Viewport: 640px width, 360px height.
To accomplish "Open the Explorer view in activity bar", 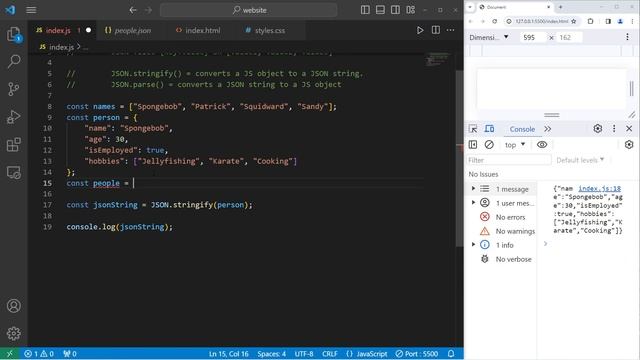I will coord(14,34).
